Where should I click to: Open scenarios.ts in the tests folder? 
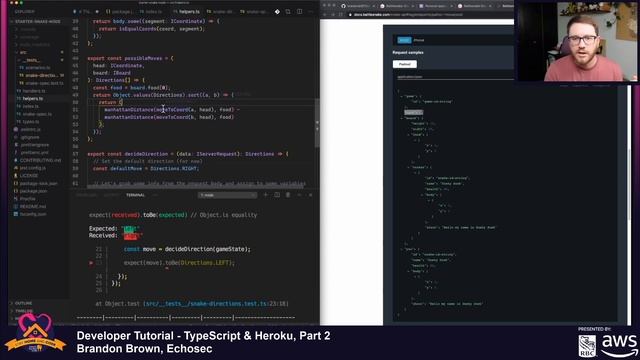click(39, 68)
